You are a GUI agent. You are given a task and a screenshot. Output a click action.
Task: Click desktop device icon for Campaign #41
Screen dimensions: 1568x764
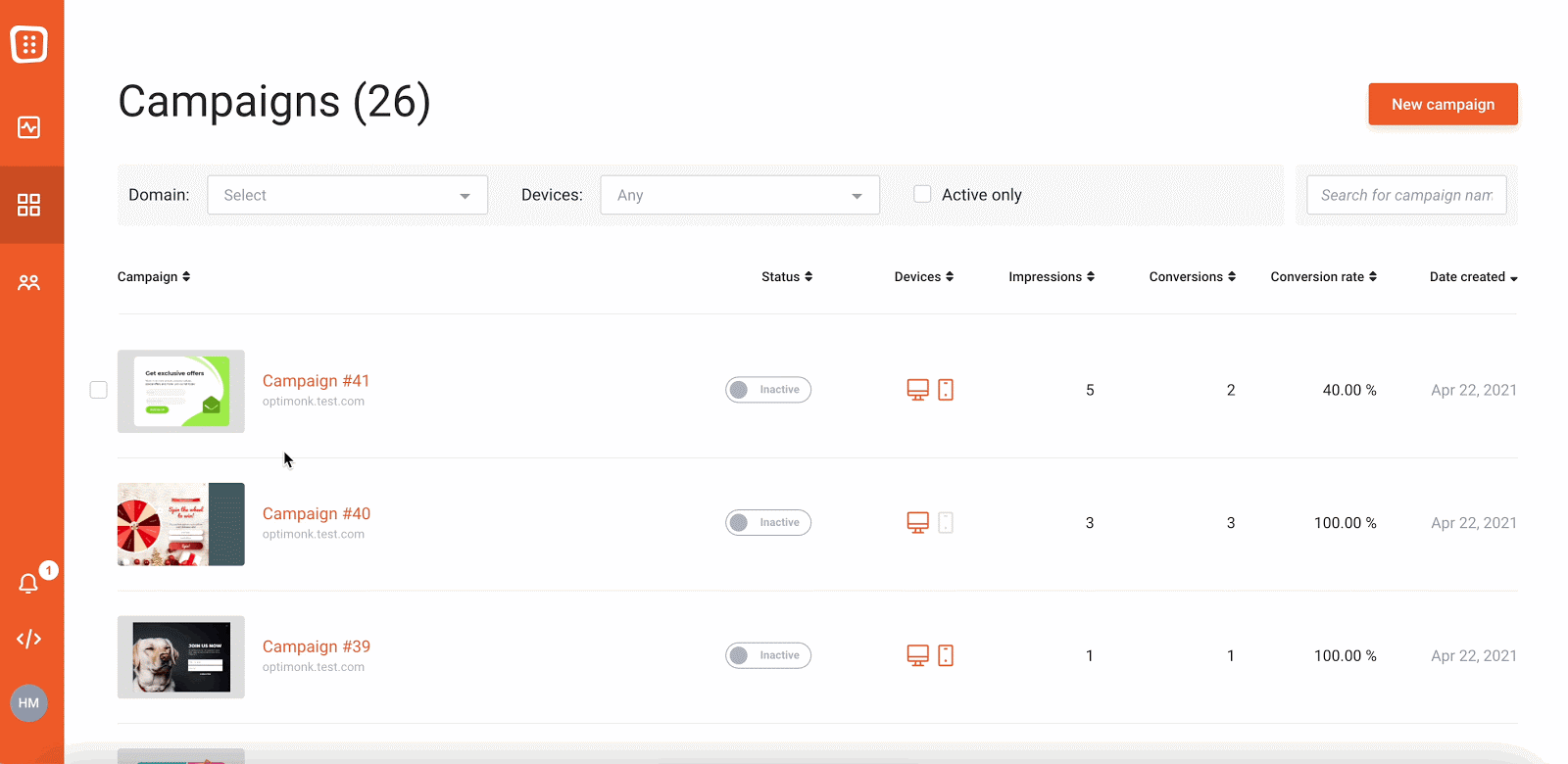[917, 390]
